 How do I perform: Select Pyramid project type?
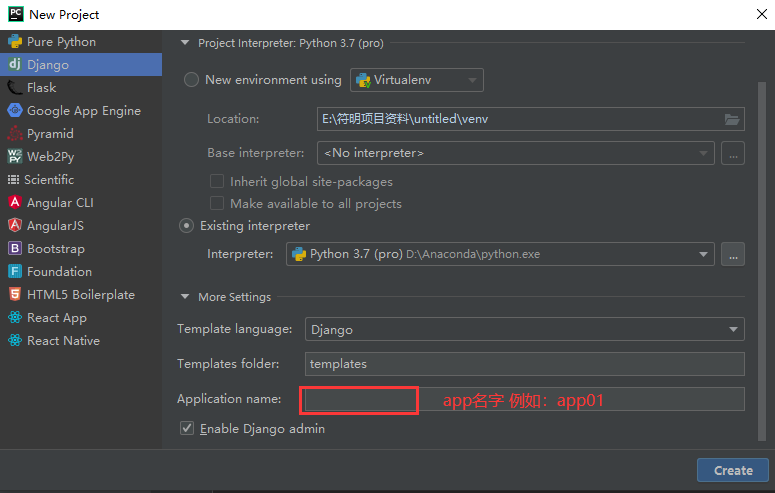81,134
